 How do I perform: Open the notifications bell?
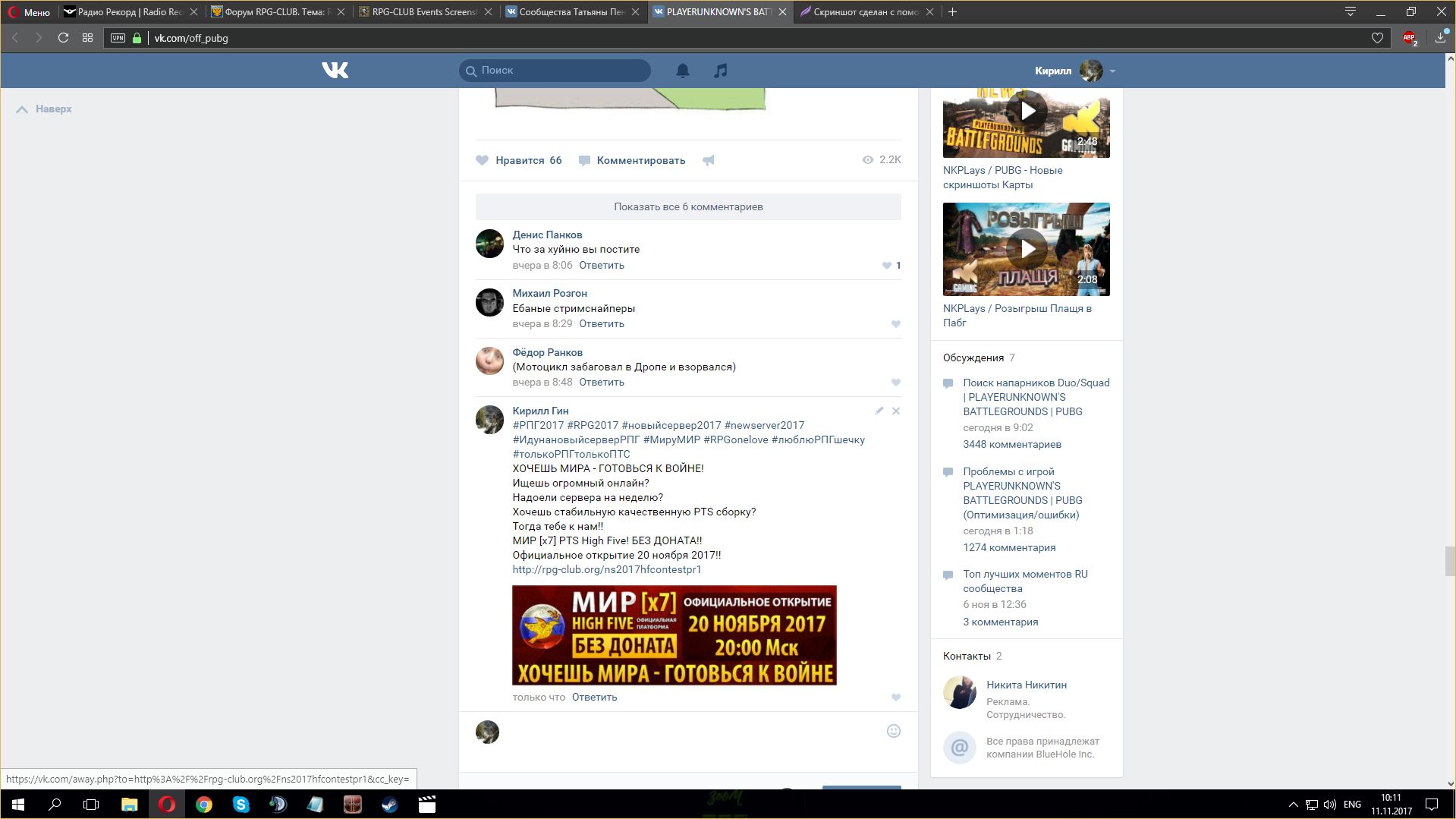click(x=683, y=71)
